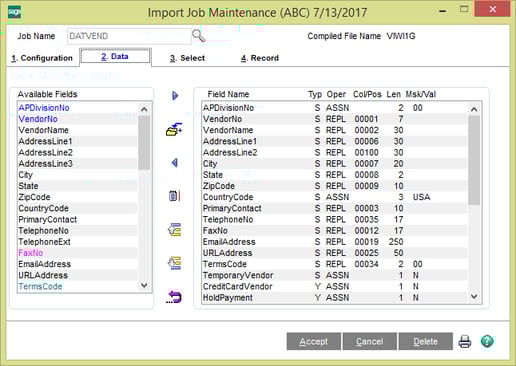Select VendorName in Available Fields

click(78, 130)
